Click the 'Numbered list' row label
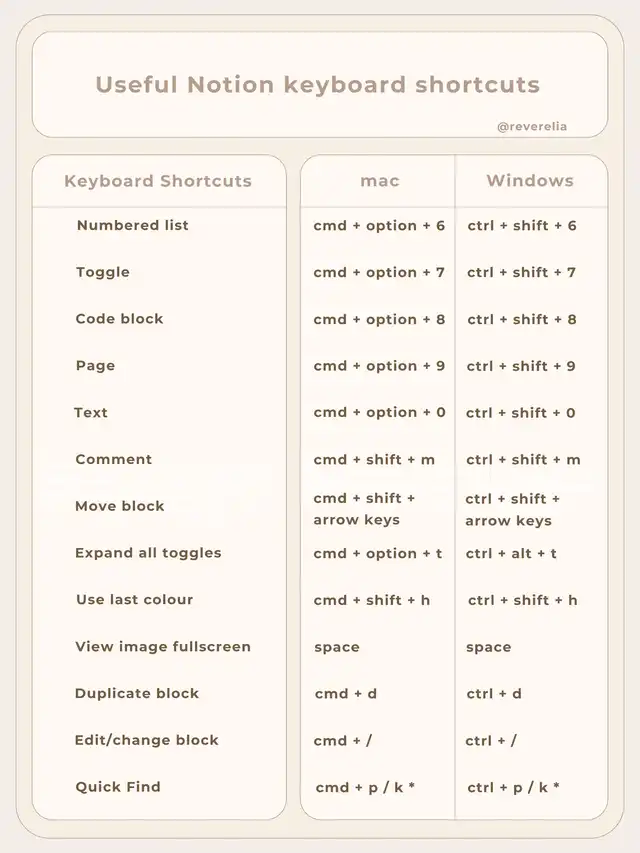Viewport: 640px width, 853px height. point(132,225)
